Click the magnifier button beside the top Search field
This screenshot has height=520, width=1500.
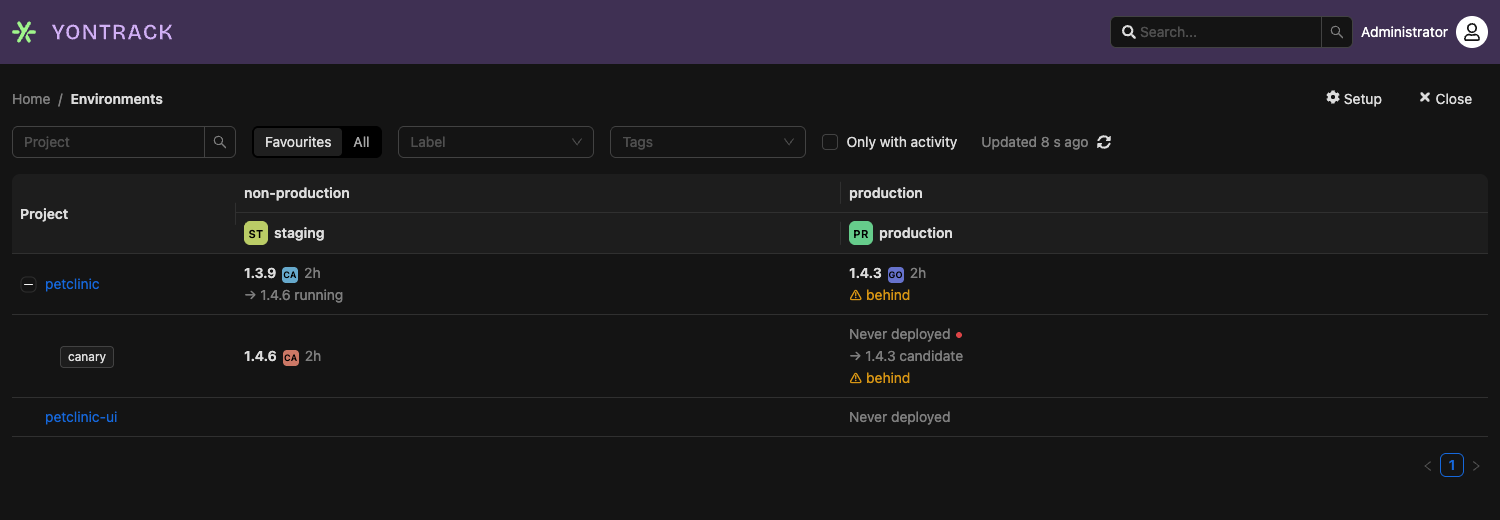[x=1336, y=32]
